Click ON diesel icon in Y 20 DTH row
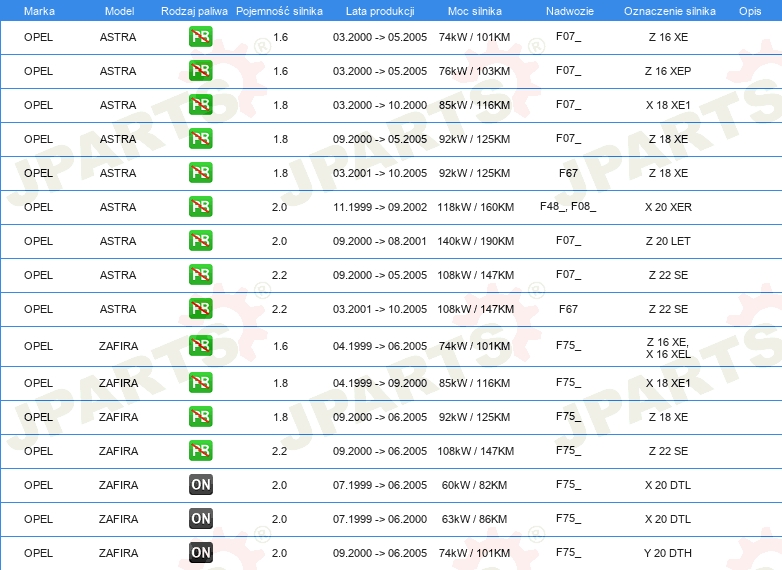 pos(200,552)
